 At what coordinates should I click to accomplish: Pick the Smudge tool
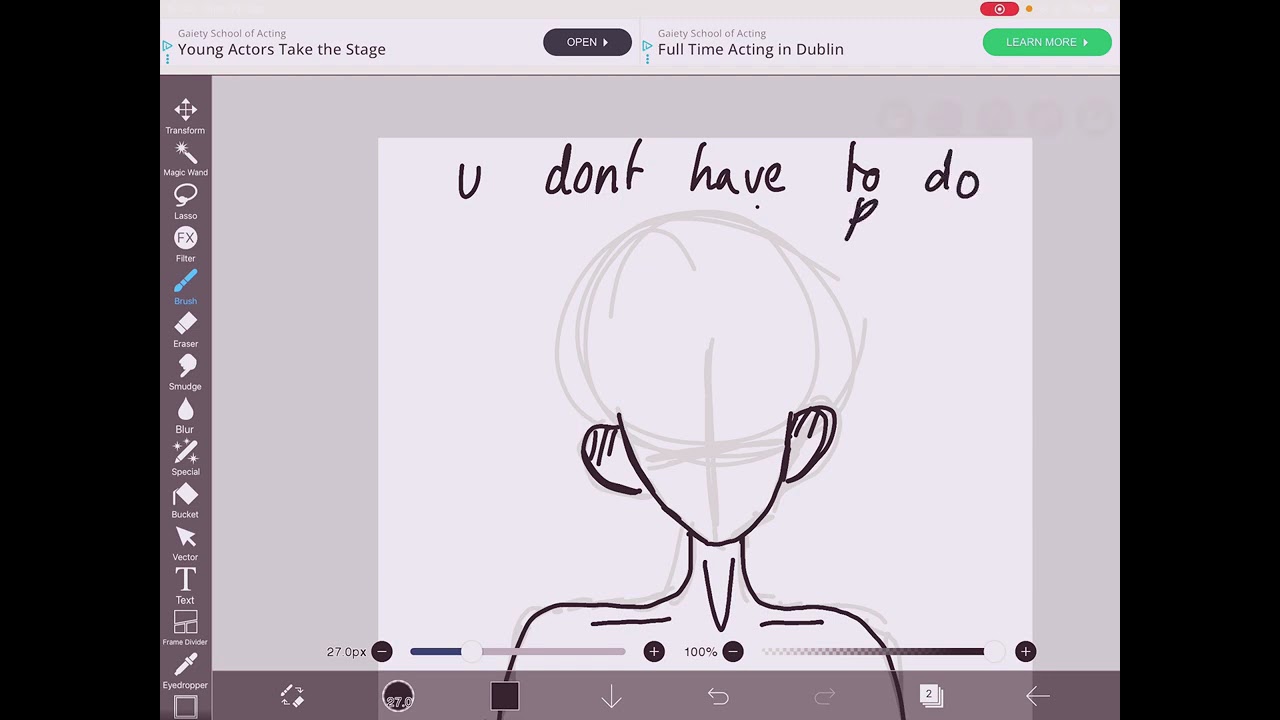click(x=185, y=372)
